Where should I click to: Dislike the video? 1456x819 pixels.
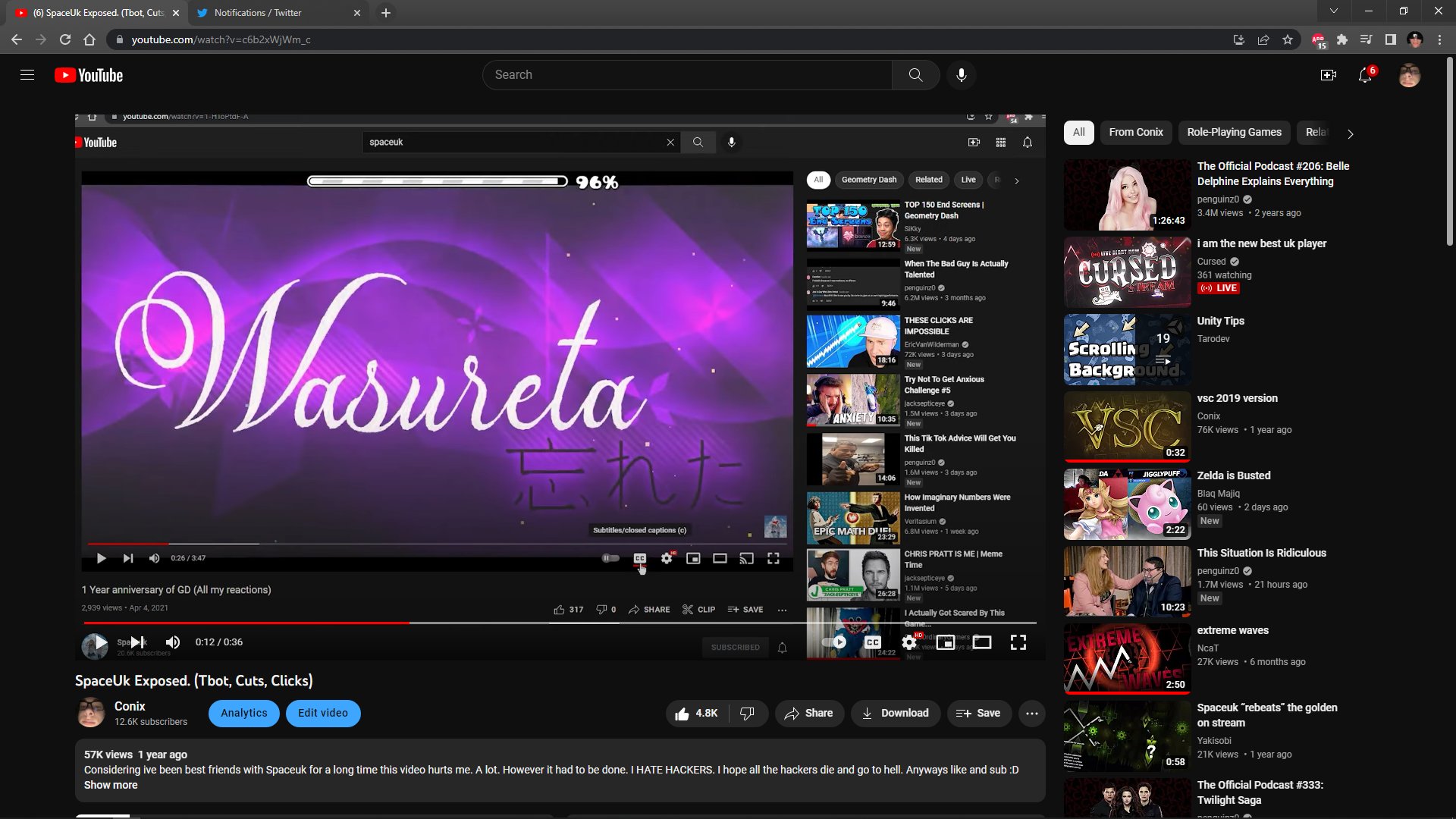747,713
